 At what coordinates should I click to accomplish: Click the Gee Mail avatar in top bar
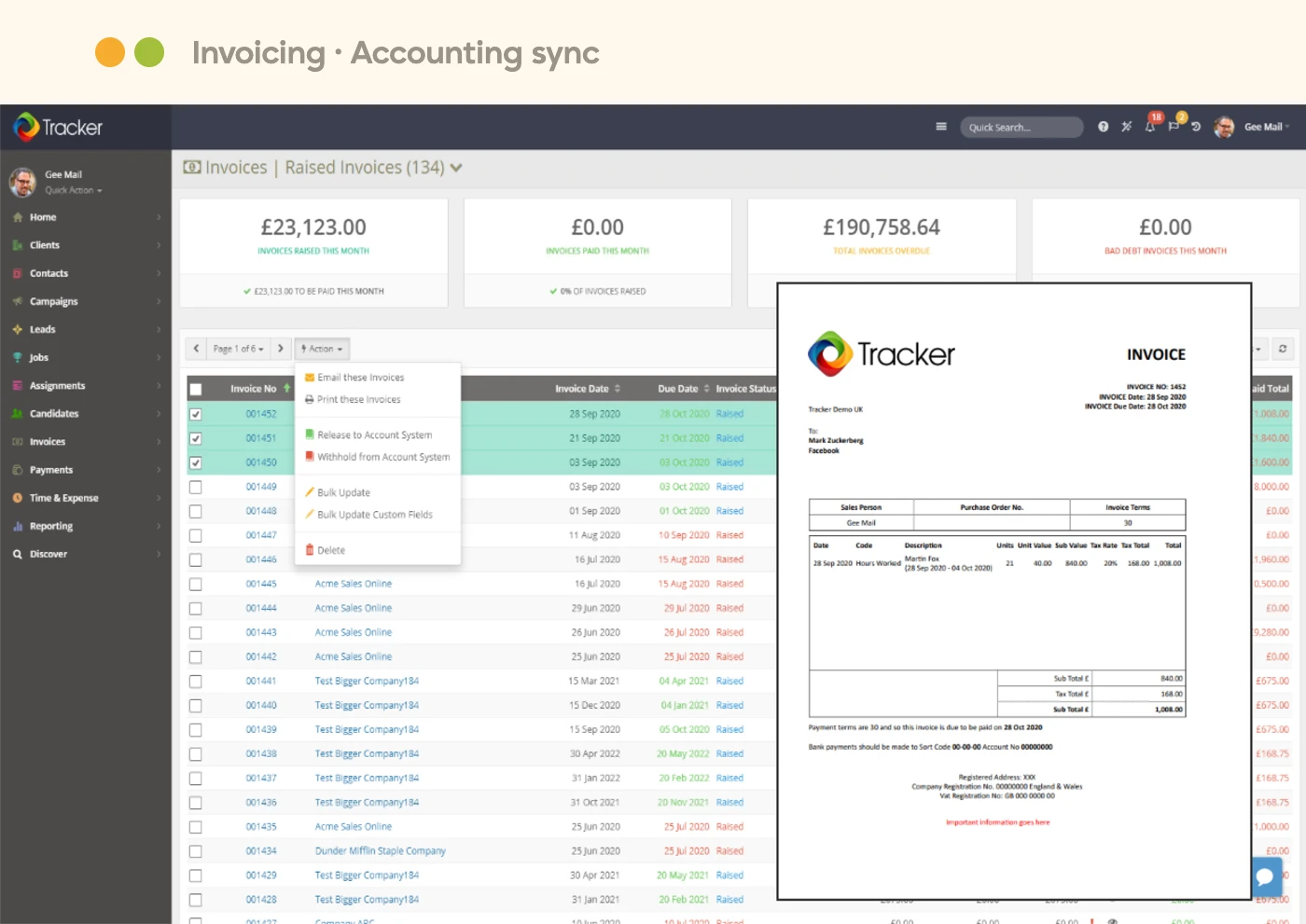(x=1224, y=127)
